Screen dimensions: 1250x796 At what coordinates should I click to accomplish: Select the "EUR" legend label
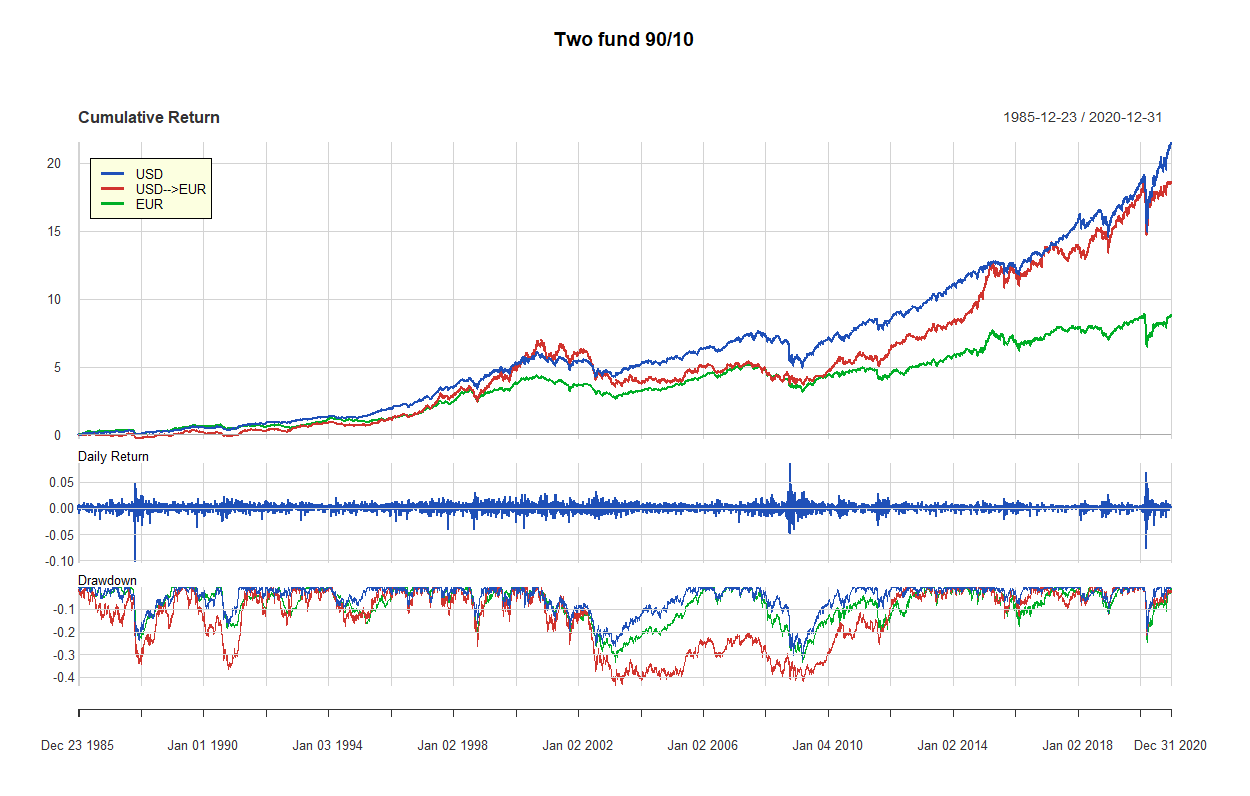149,203
